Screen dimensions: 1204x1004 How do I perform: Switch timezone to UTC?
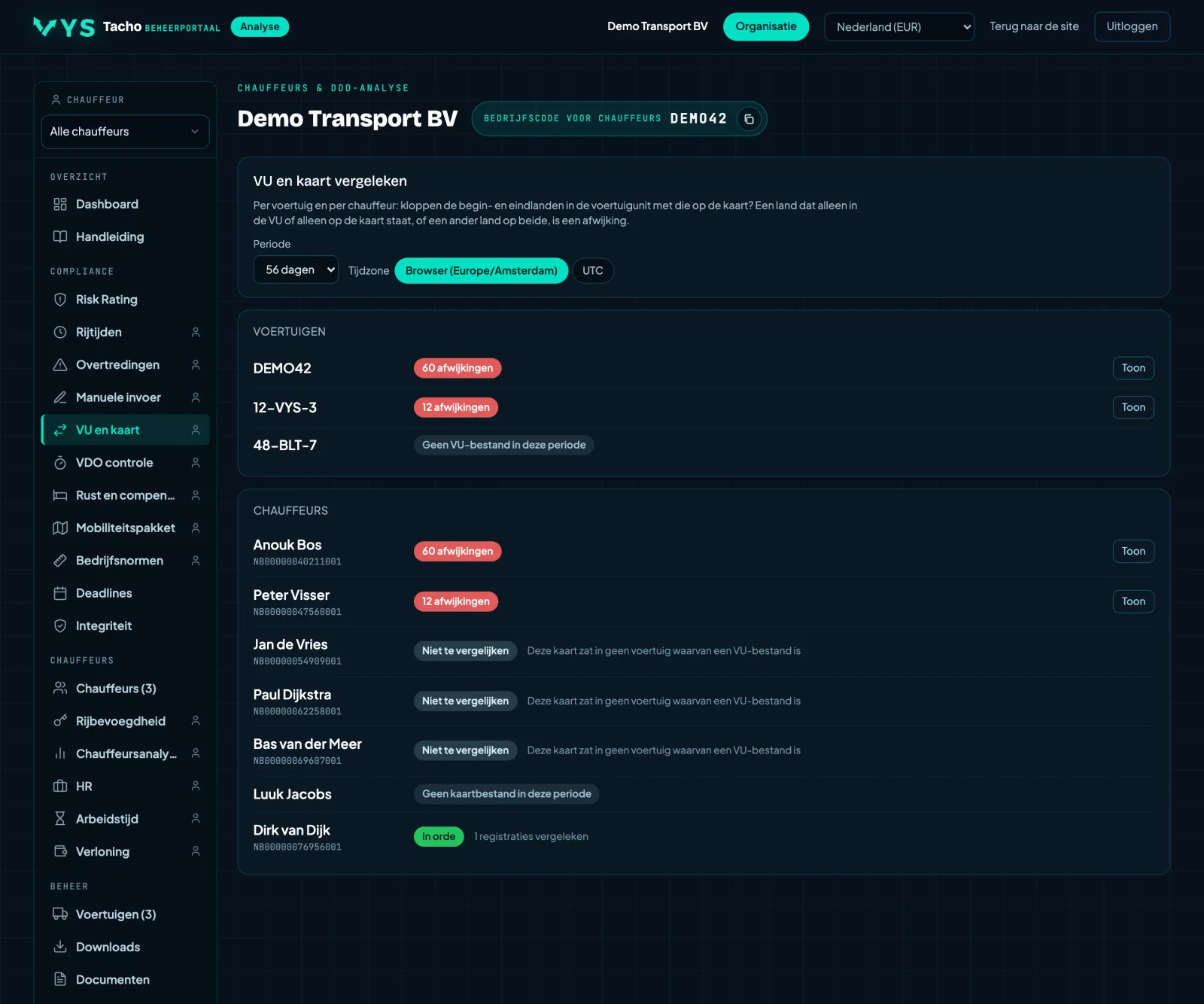click(593, 271)
